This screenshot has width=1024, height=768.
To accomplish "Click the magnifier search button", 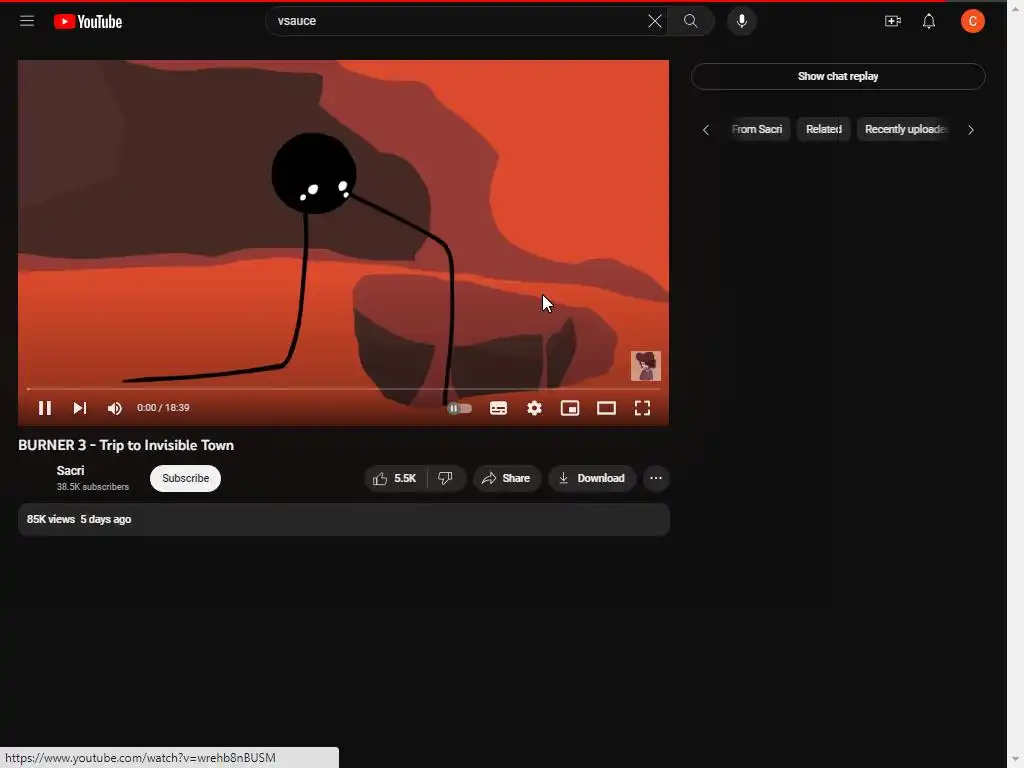I will (690, 21).
